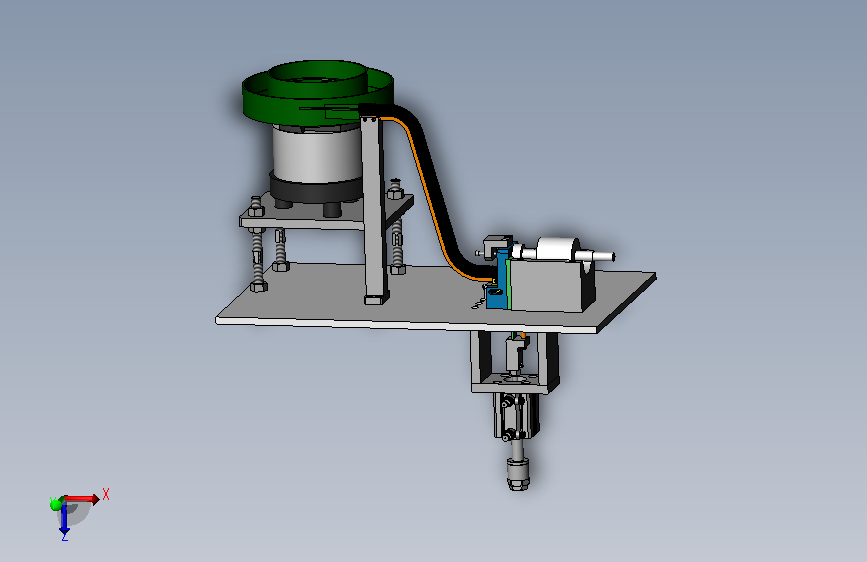
Task: Select the black ring at the drum base
Action: pyautogui.click(x=315, y=190)
